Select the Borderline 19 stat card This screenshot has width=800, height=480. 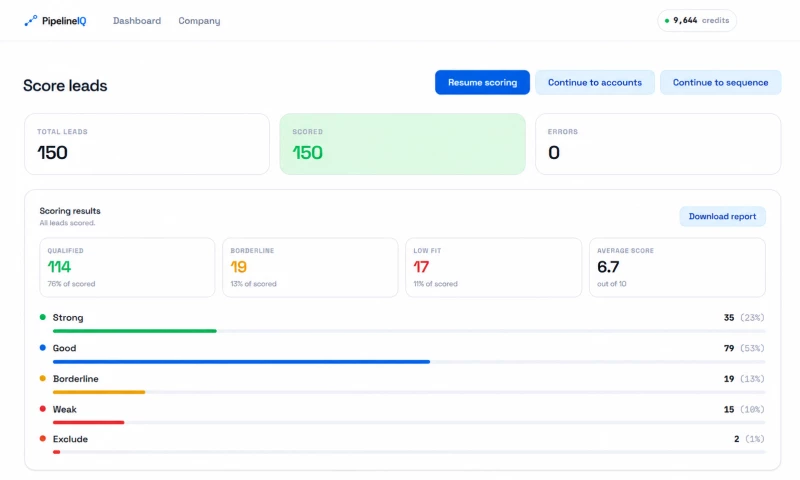point(310,267)
